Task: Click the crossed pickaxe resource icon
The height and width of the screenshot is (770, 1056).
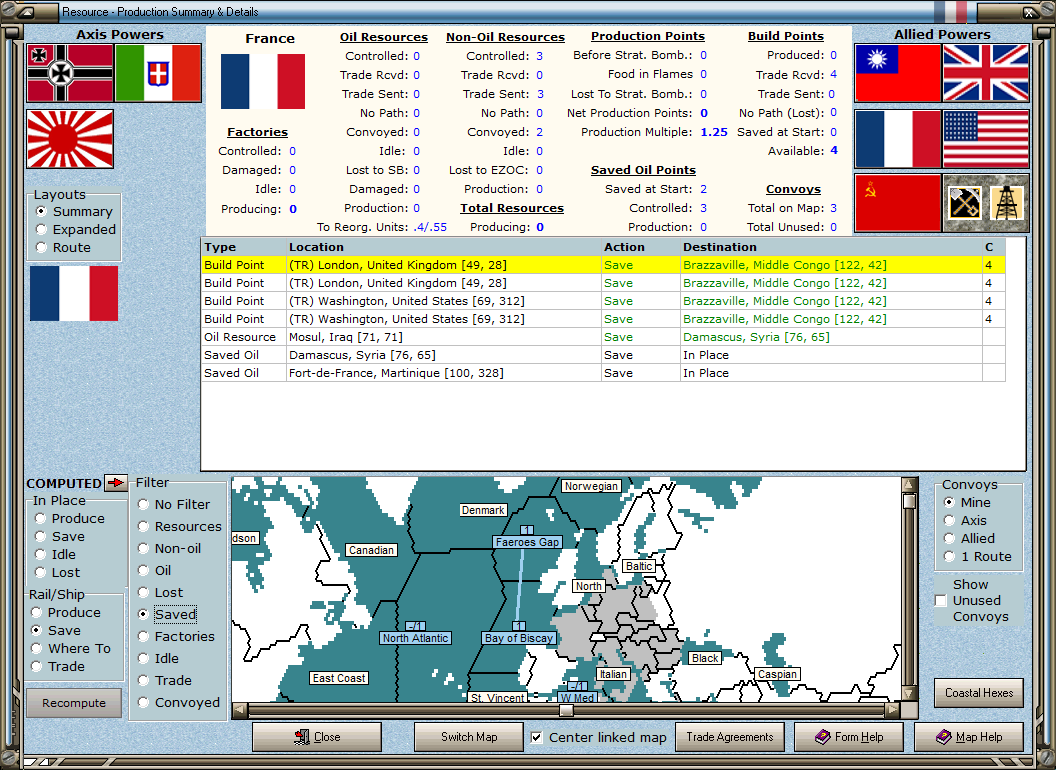Action: point(964,202)
